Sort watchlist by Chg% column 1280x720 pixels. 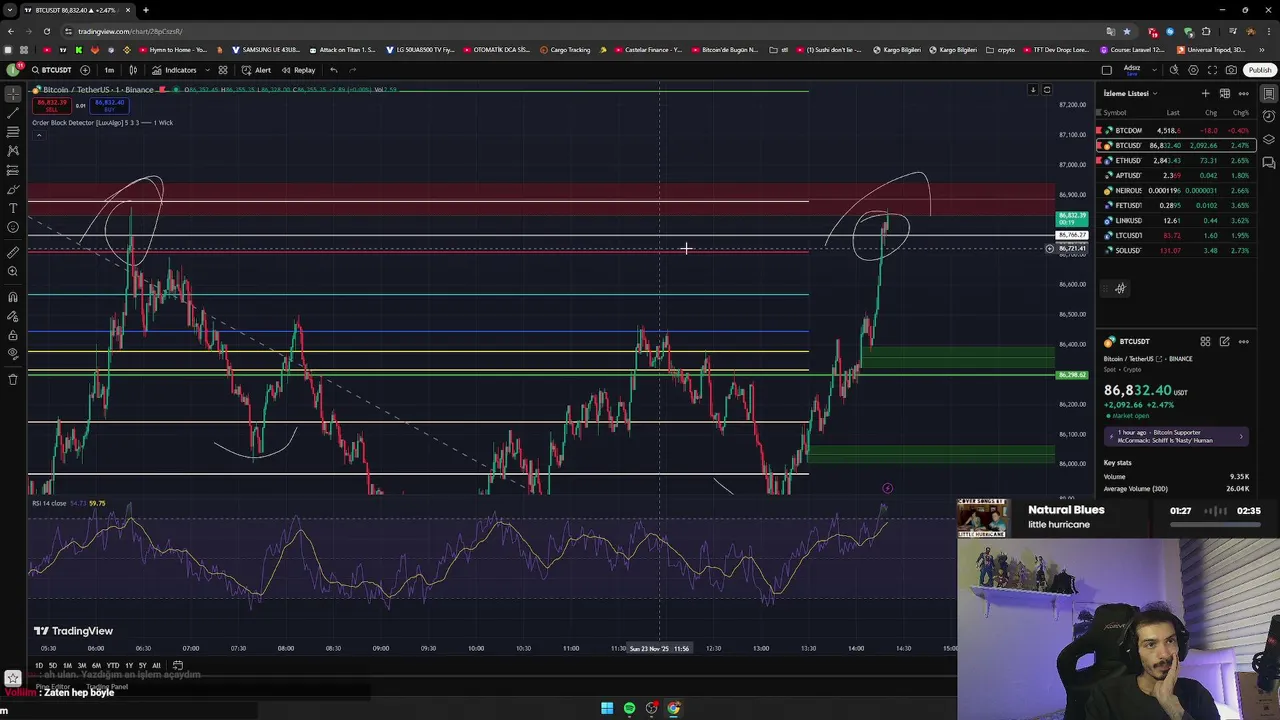[1241, 112]
